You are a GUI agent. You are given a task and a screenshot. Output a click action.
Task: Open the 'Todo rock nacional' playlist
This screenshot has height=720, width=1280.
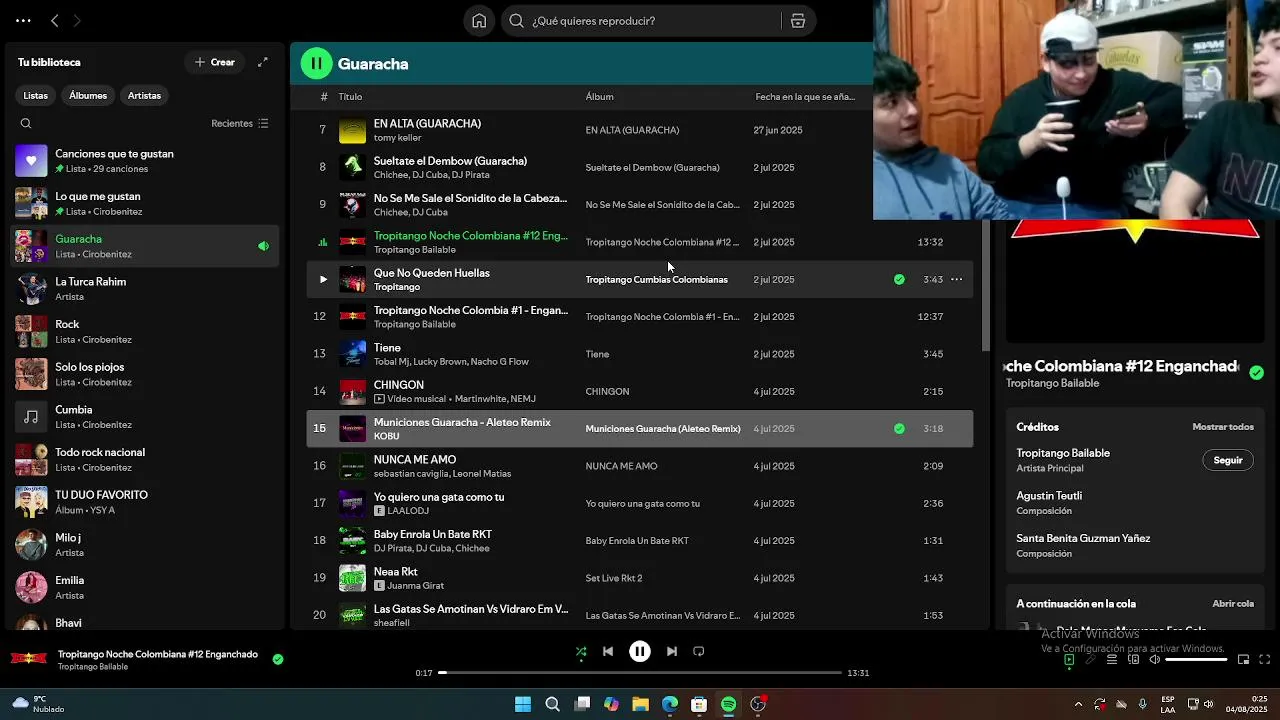pyautogui.click(x=145, y=460)
